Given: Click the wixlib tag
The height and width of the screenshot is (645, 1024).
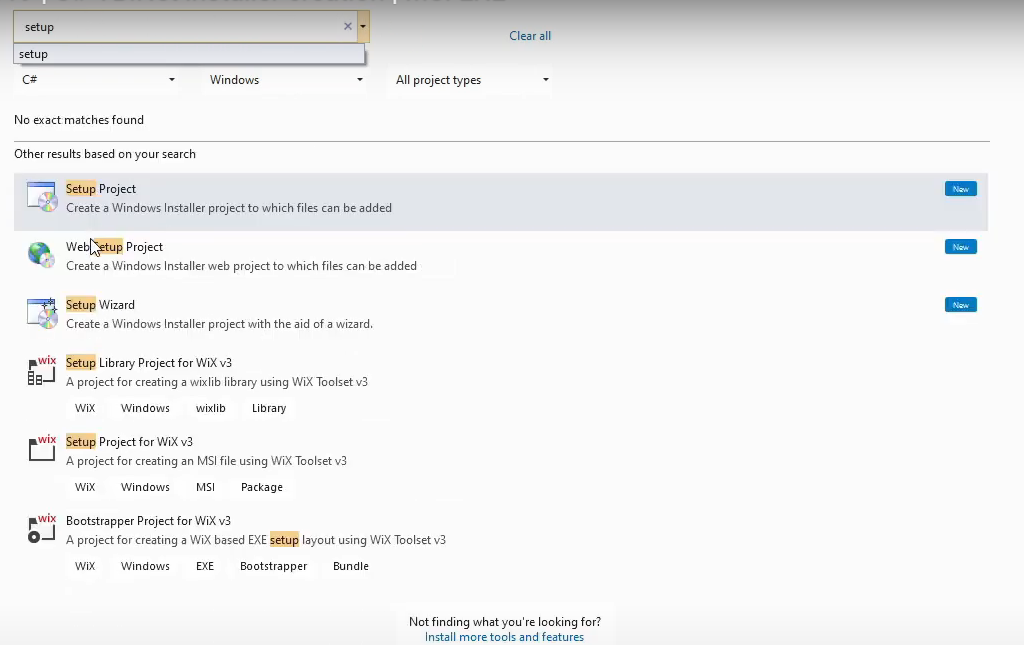Looking at the screenshot, I should pos(211,408).
